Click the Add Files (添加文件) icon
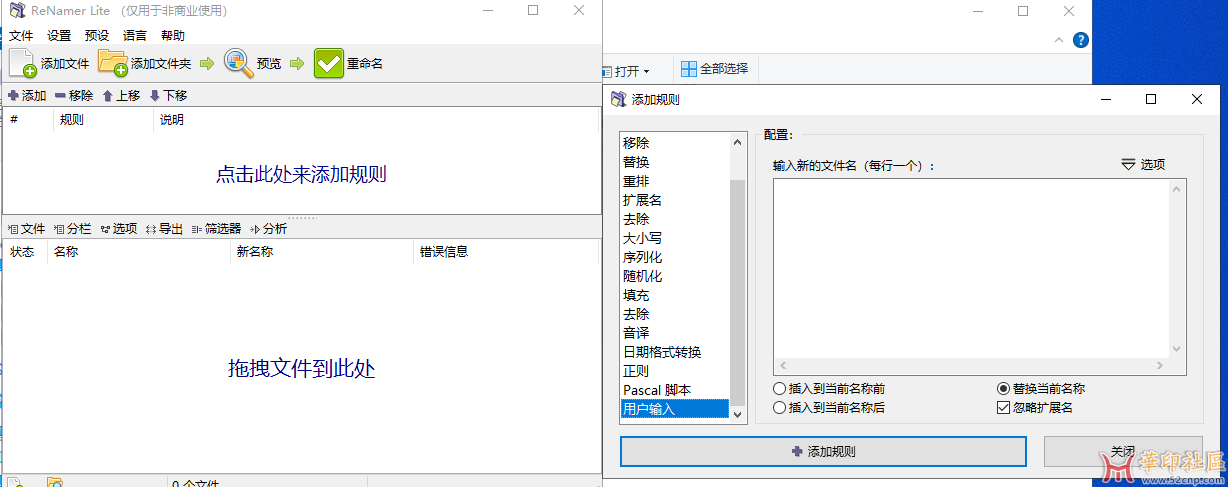The height and width of the screenshot is (487, 1228). (23, 63)
